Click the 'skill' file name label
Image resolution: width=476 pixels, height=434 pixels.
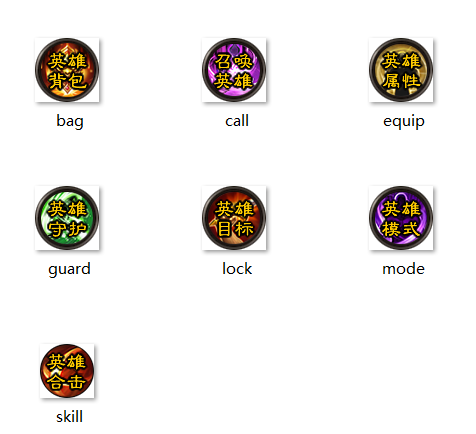pos(69,417)
